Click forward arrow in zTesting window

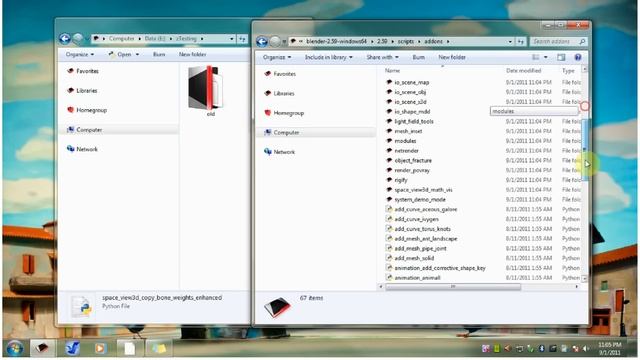[78, 38]
